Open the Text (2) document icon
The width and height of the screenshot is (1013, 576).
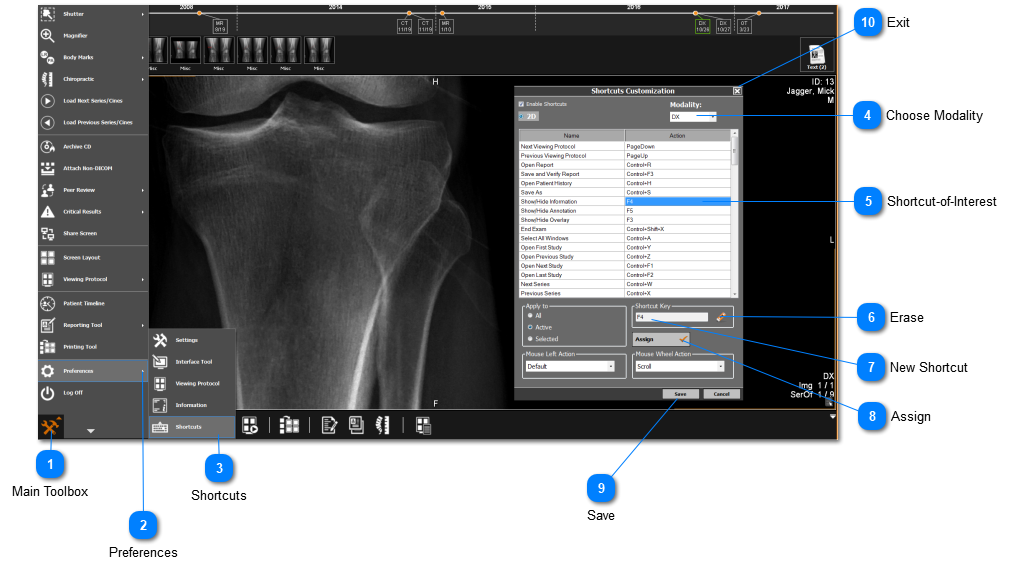coord(816,55)
